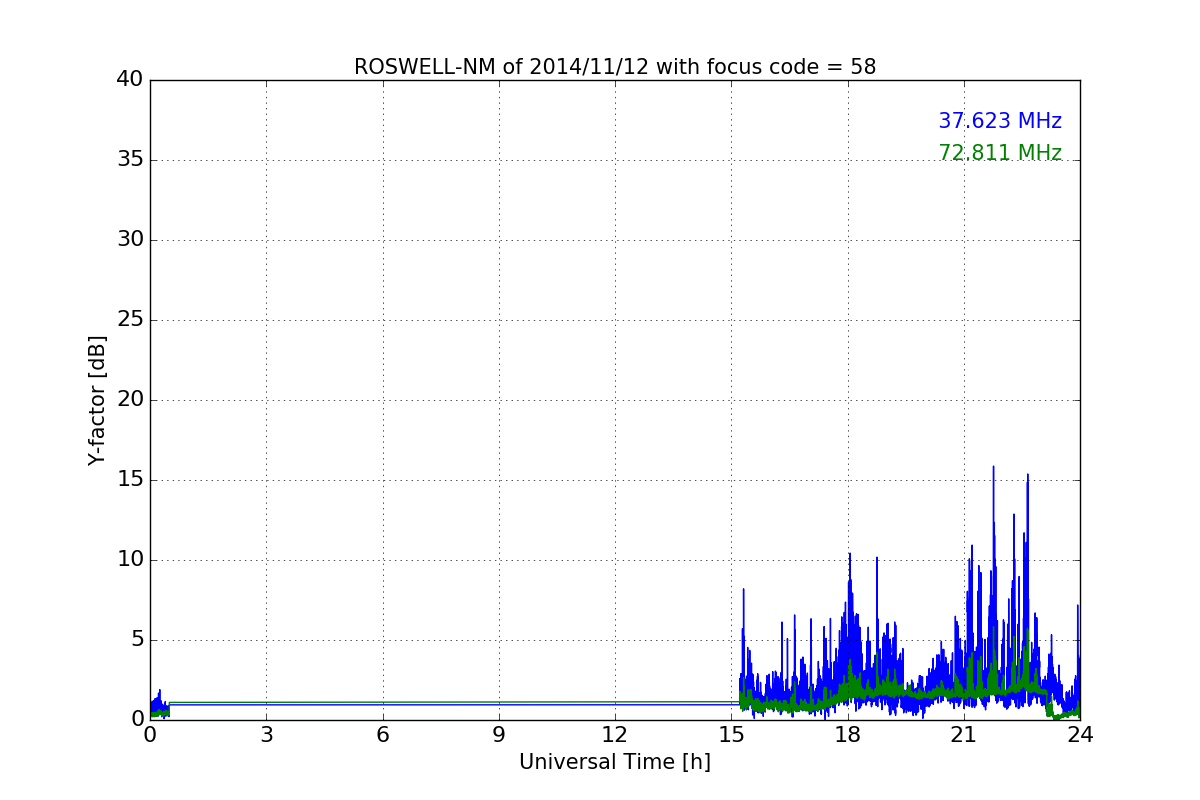1200x800 pixels.
Task: Click the x-axis tick label 9
Action: click(x=499, y=735)
